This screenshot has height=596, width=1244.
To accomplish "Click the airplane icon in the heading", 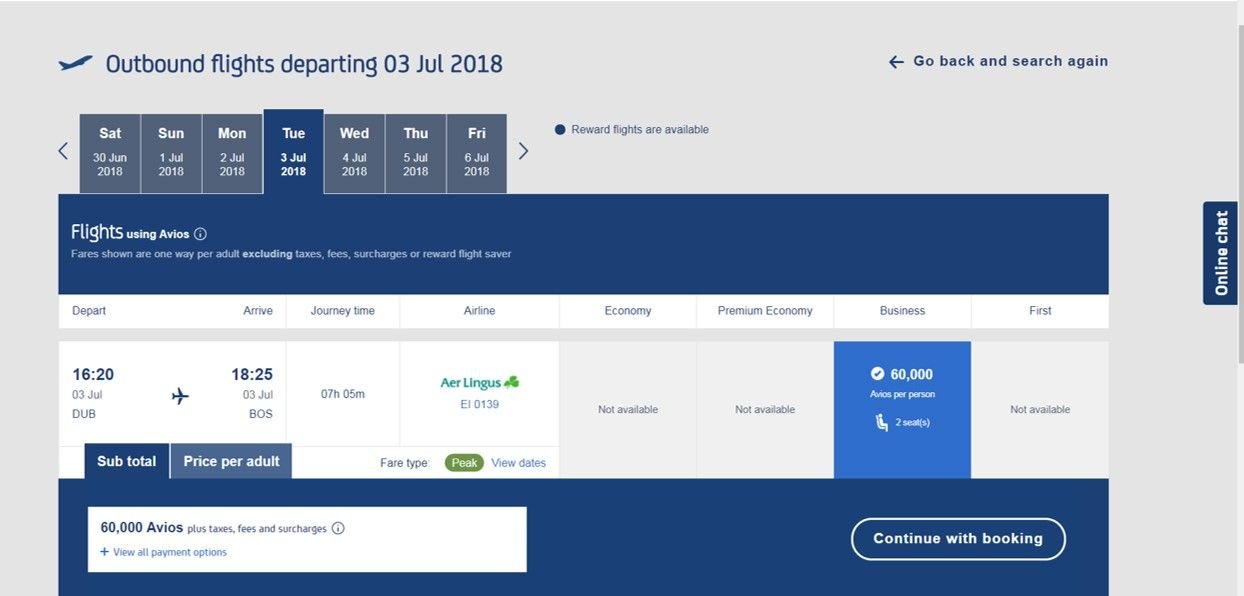I will [x=75, y=64].
